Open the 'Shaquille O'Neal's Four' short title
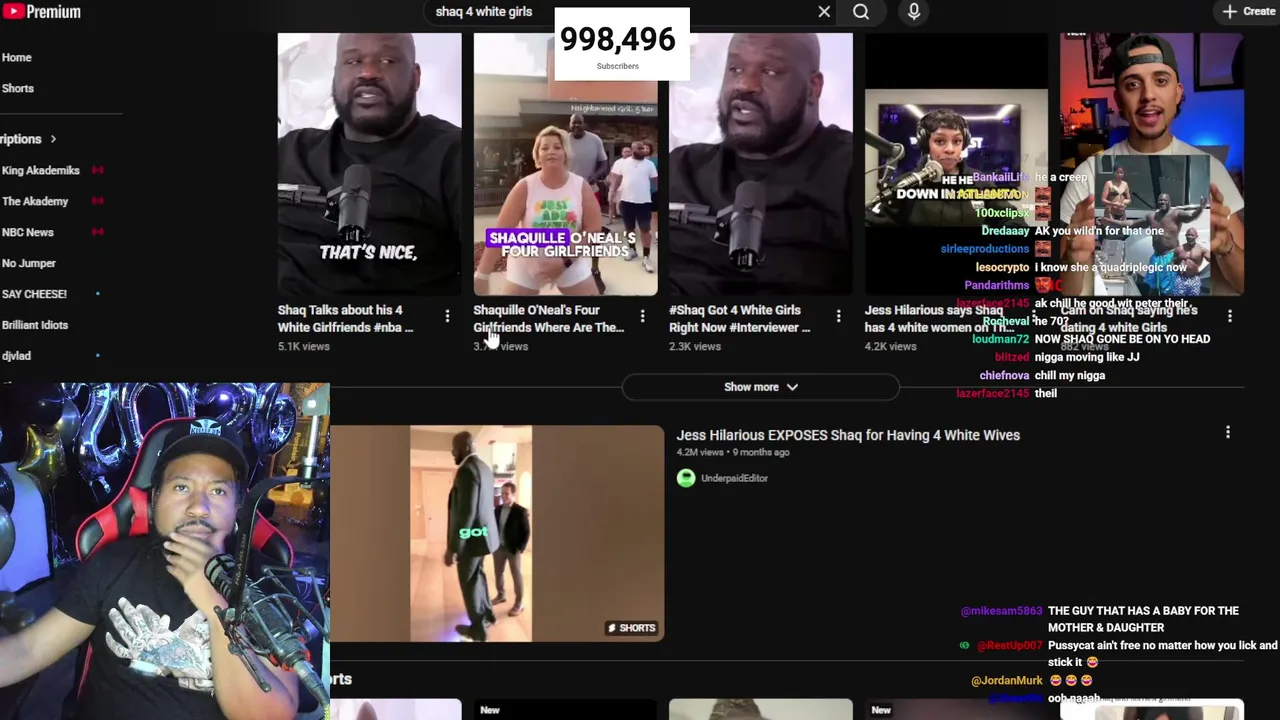1280x720 pixels. click(548, 319)
